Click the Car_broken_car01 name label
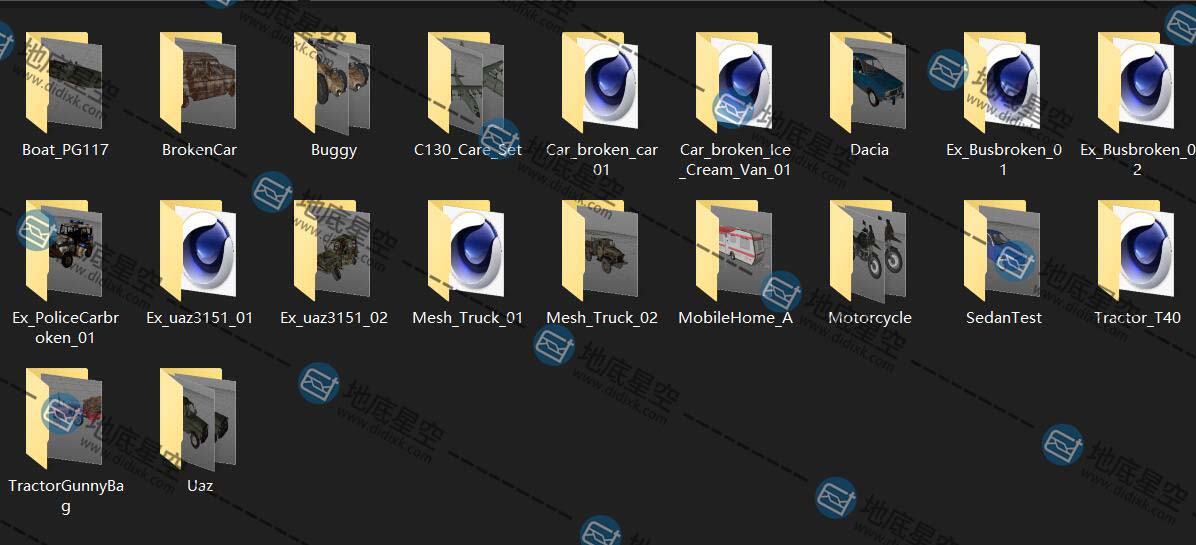 pos(602,160)
